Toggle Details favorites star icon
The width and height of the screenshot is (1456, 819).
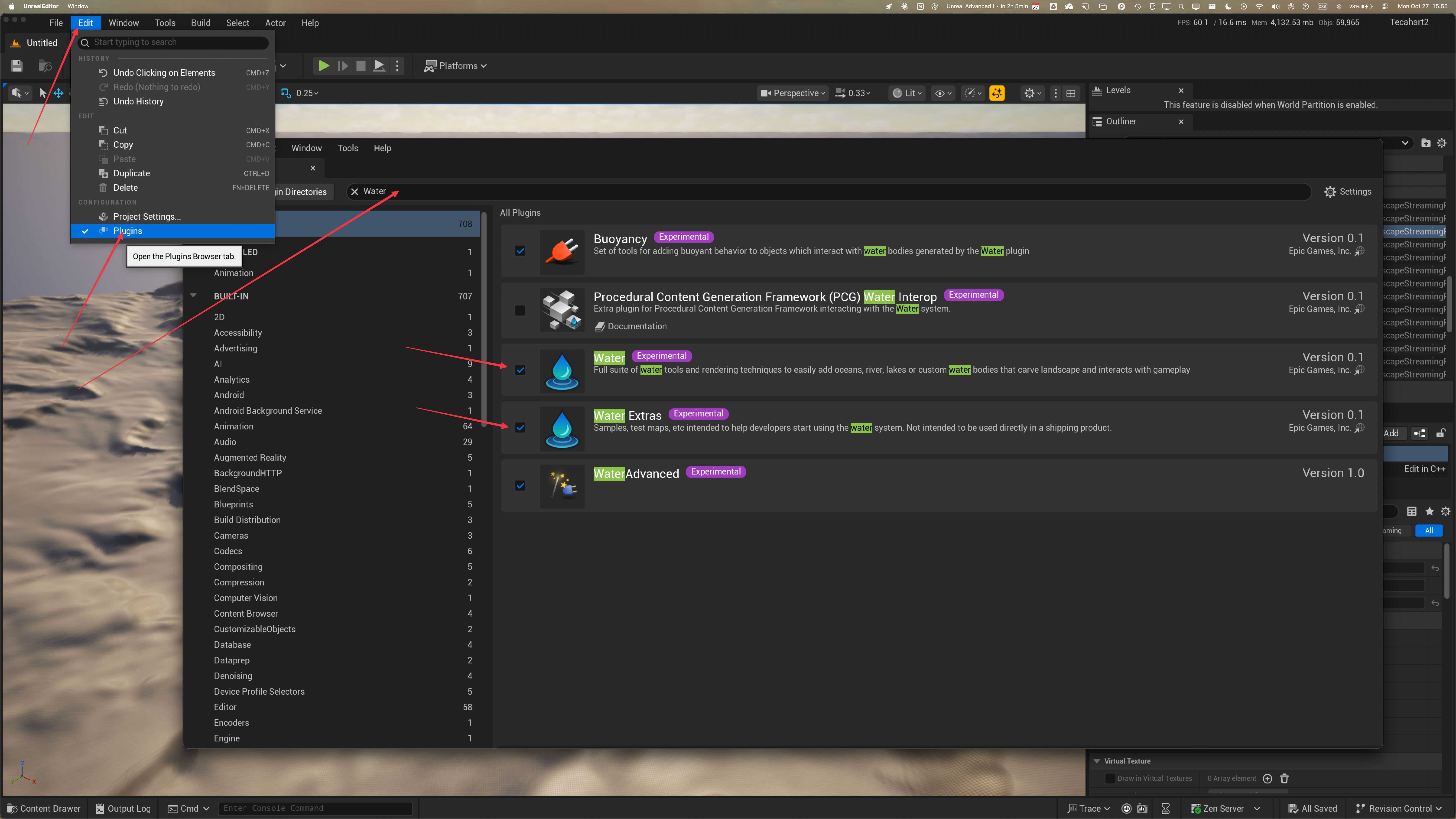click(1429, 512)
